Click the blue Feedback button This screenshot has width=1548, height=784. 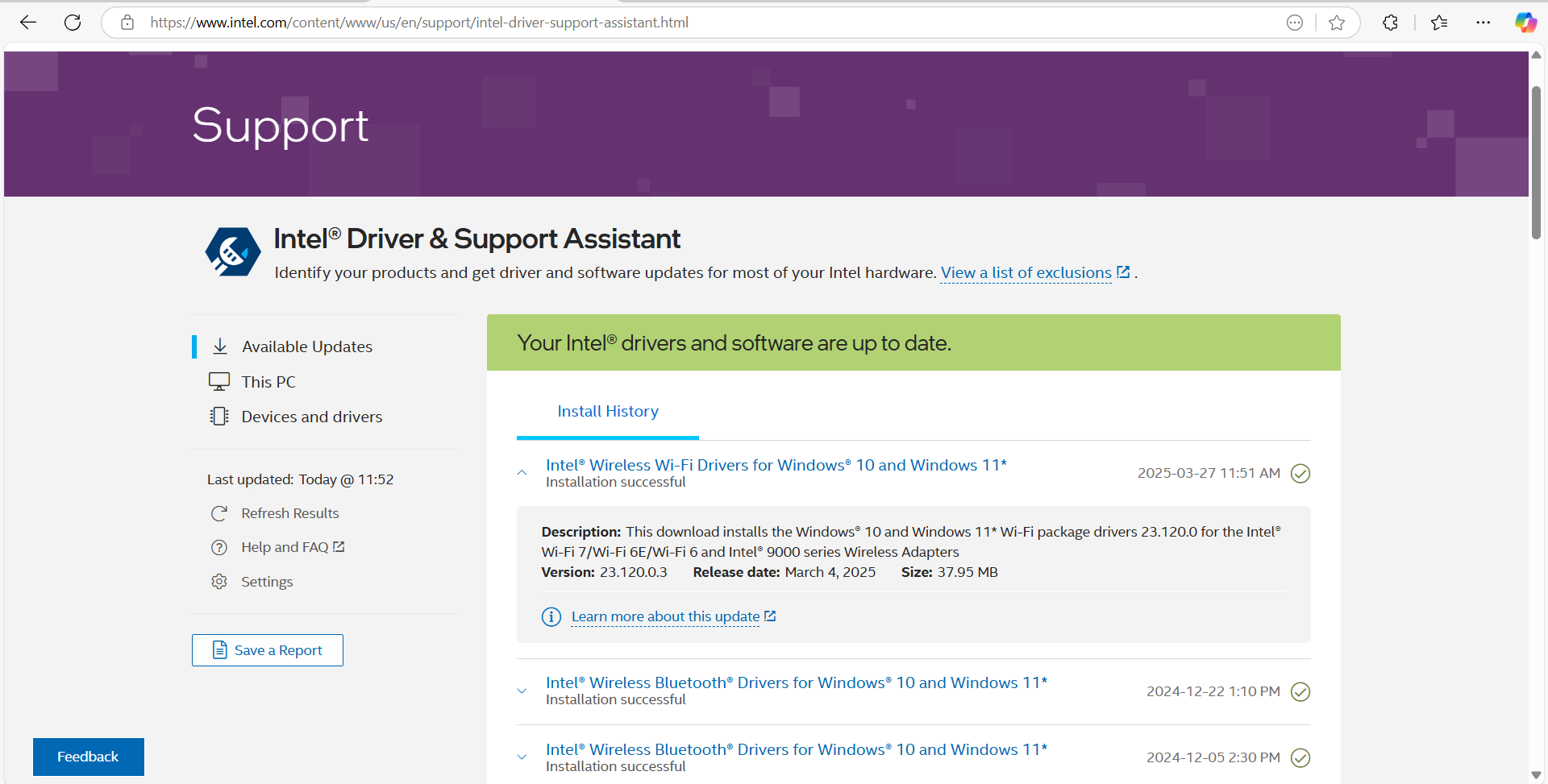point(89,757)
